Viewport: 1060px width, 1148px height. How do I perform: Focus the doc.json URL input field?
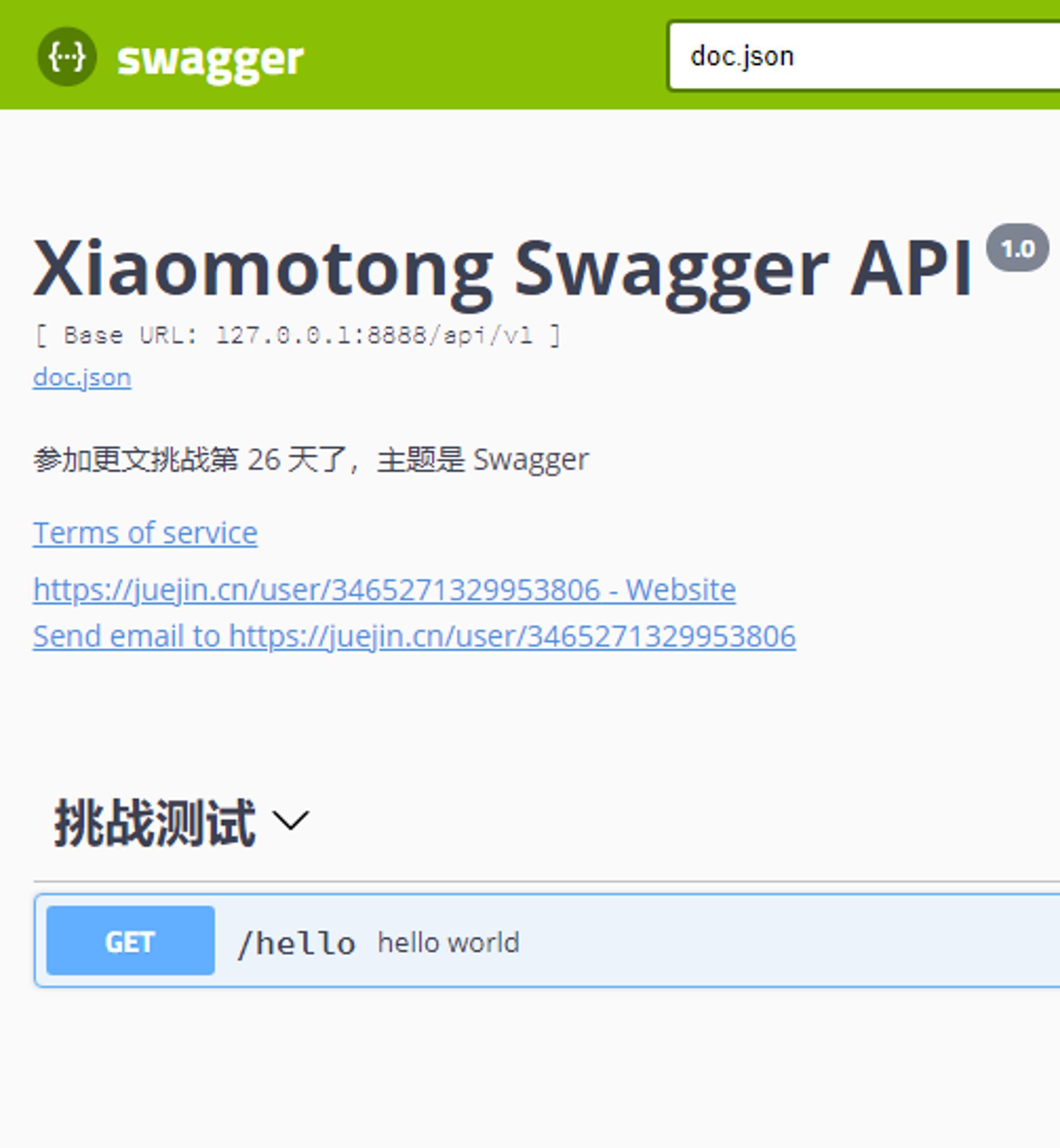(864, 56)
